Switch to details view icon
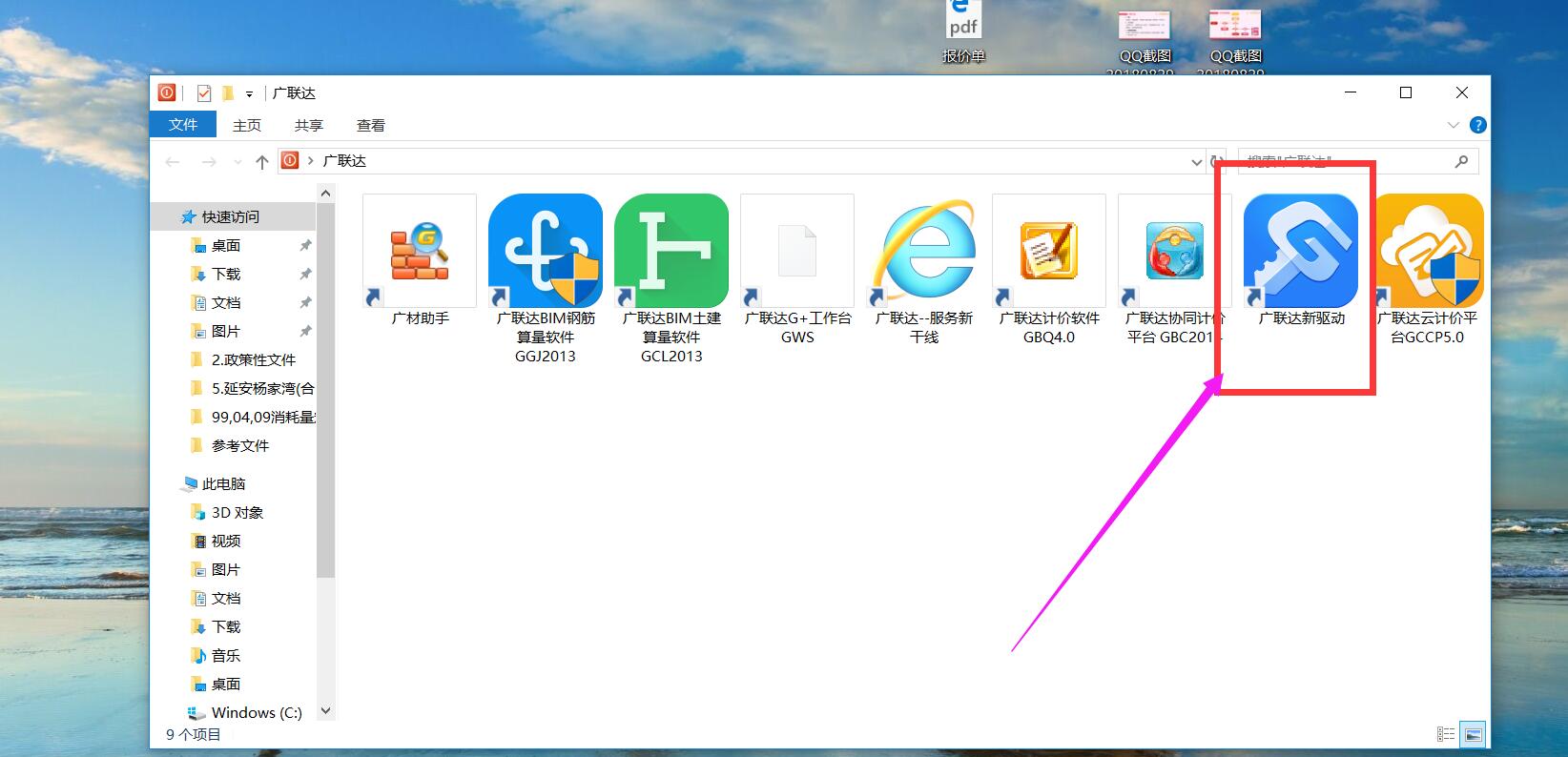Screen dimensions: 1568x757 1446,734
